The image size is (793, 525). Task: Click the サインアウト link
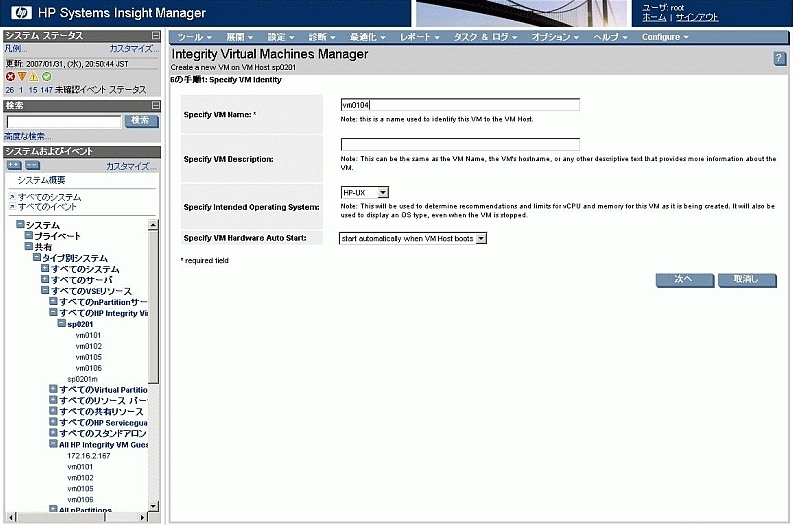[x=697, y=17]
